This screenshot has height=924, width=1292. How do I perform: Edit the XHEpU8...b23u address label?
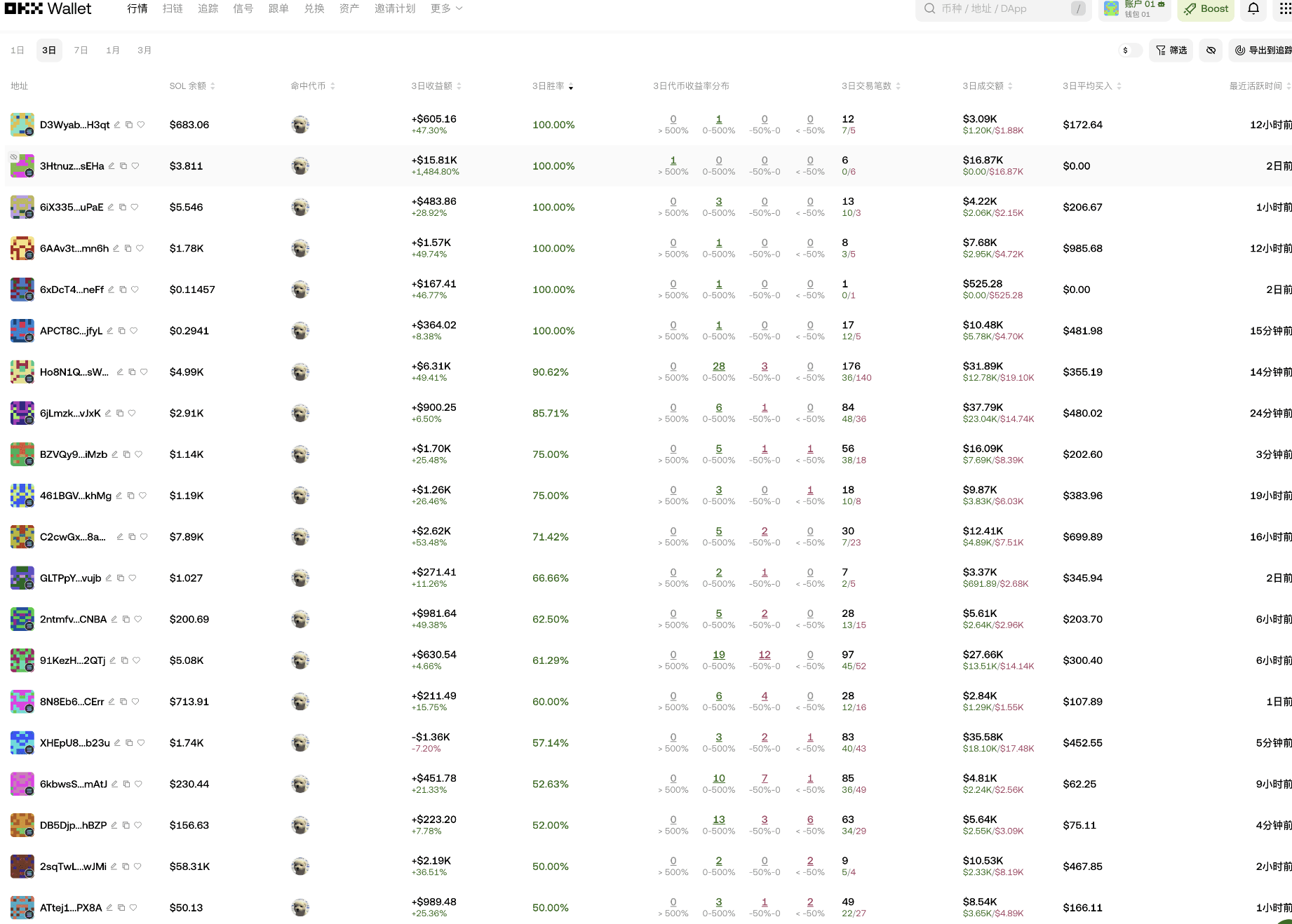point(117,743)
